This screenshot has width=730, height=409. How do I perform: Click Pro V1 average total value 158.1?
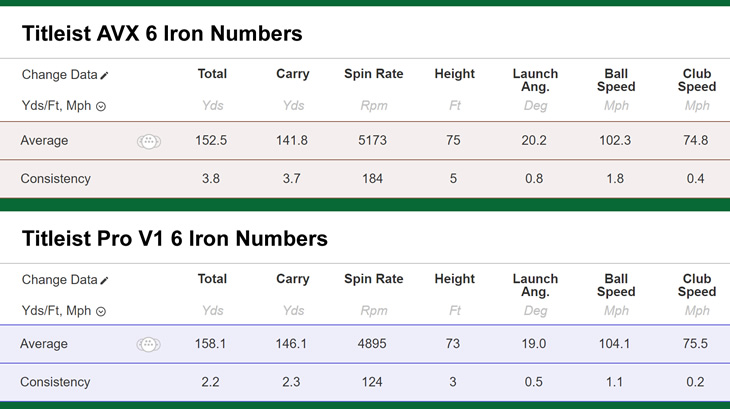tap(210, 344)
